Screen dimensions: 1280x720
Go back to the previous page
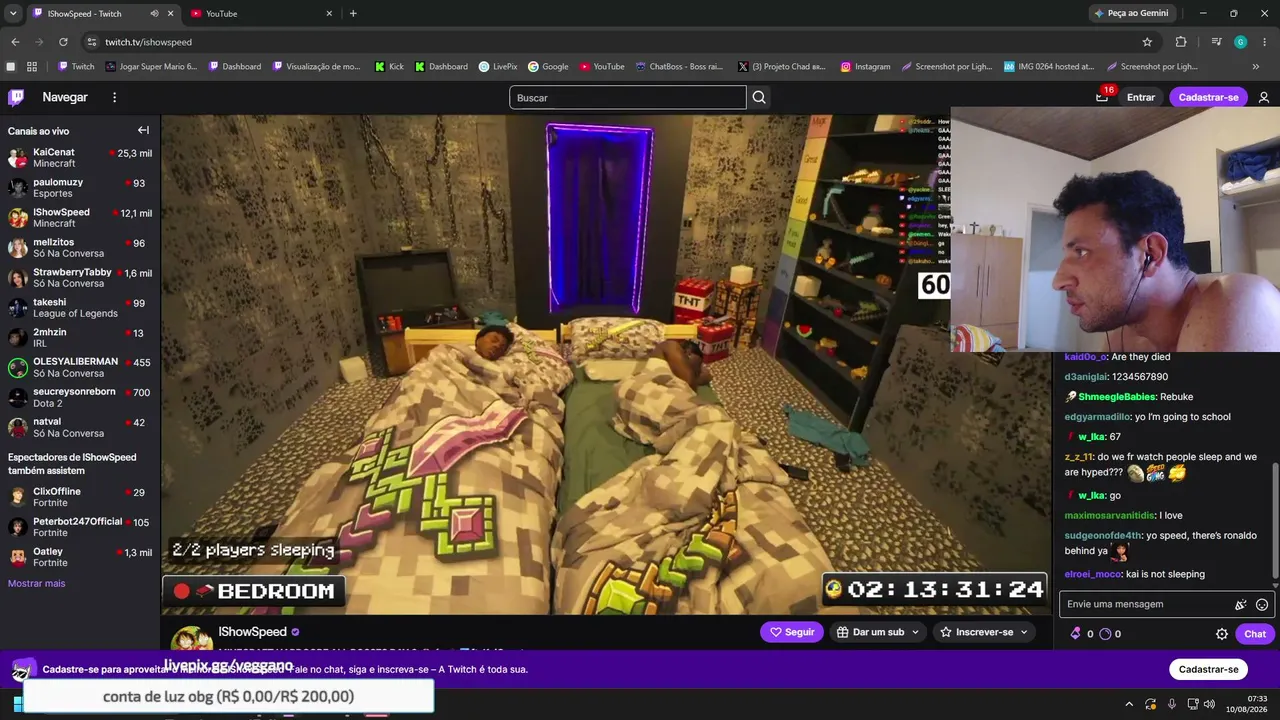(15, 42)
